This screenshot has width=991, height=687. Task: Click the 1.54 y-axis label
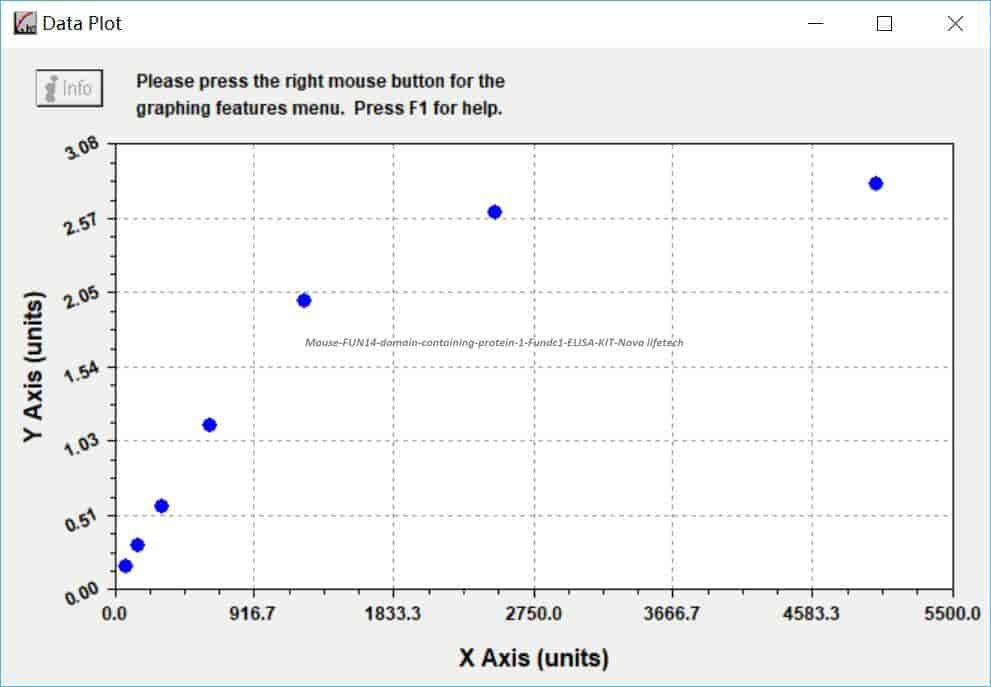coord(82,372)
